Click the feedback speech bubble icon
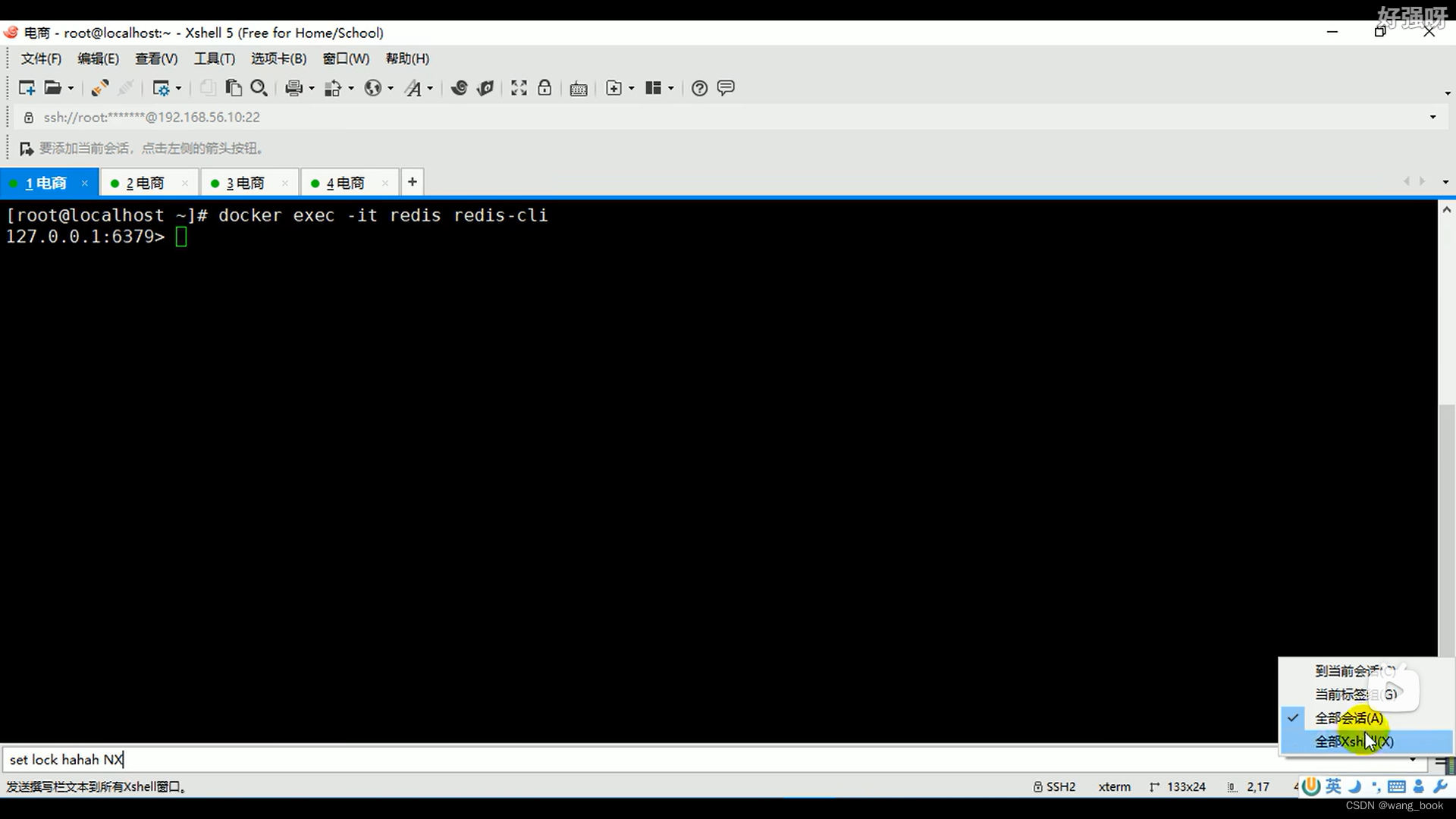 (x=726, y=88)
